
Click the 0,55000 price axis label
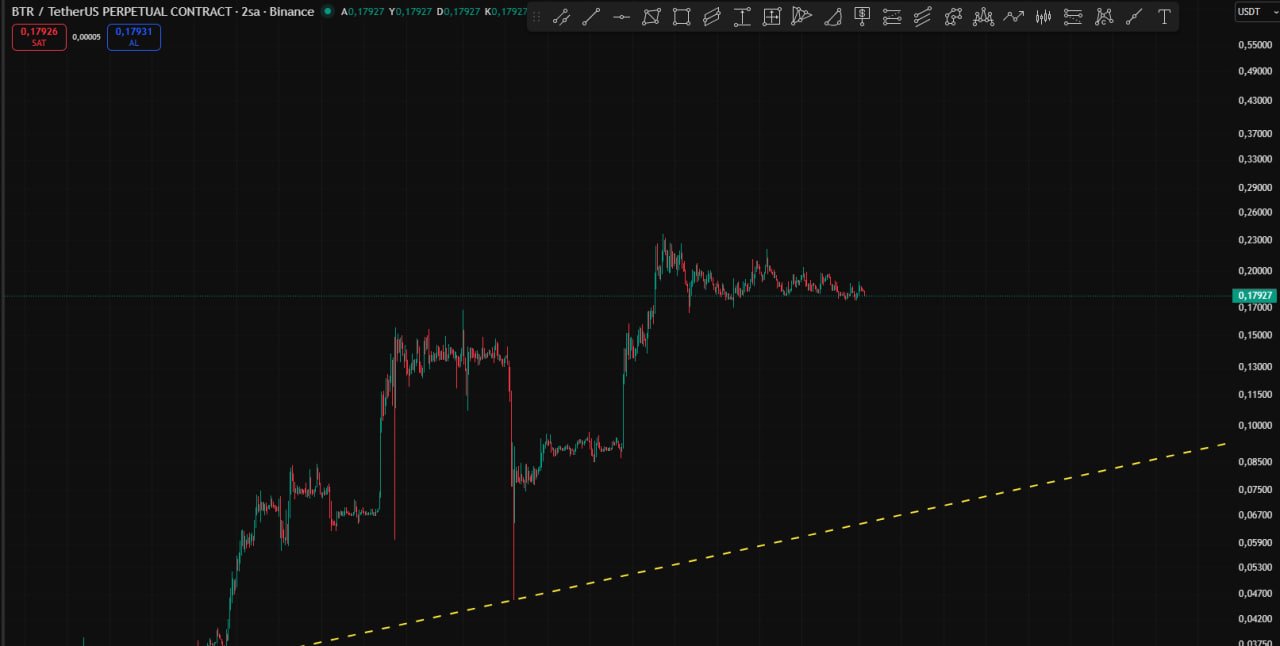pos(1255,46)
